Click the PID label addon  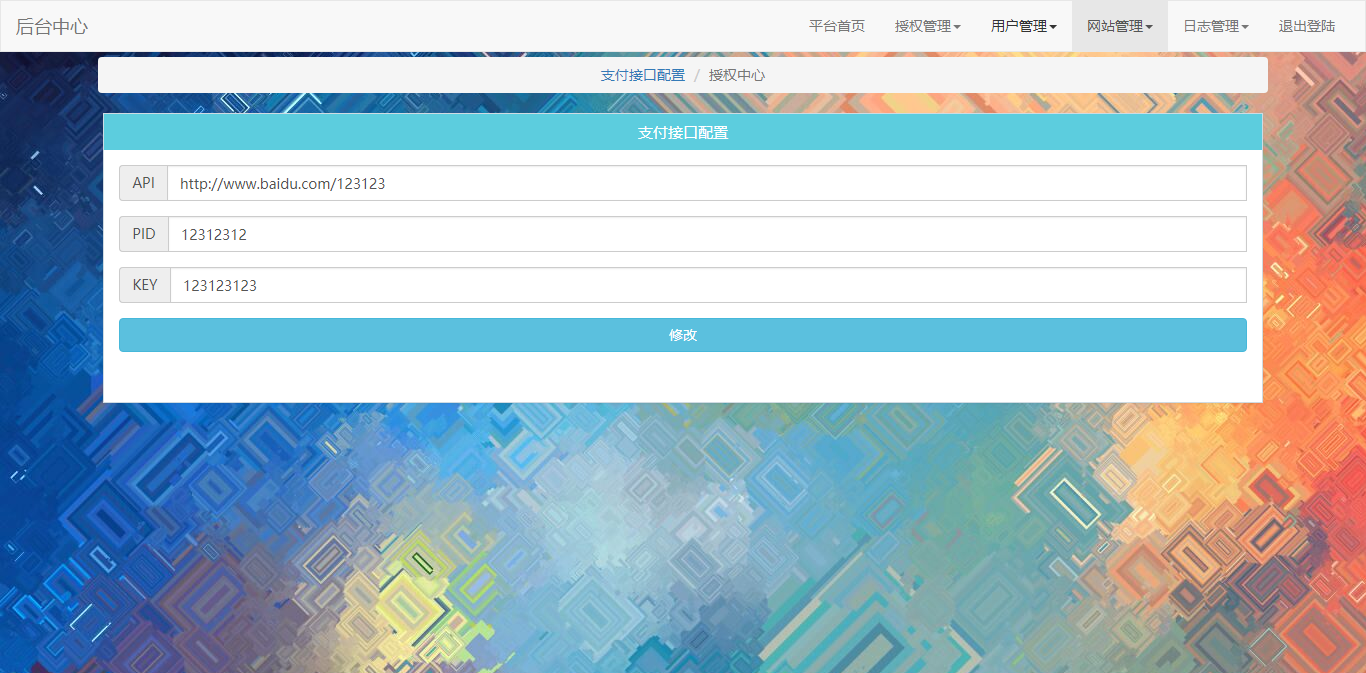[x=144, y=234]
